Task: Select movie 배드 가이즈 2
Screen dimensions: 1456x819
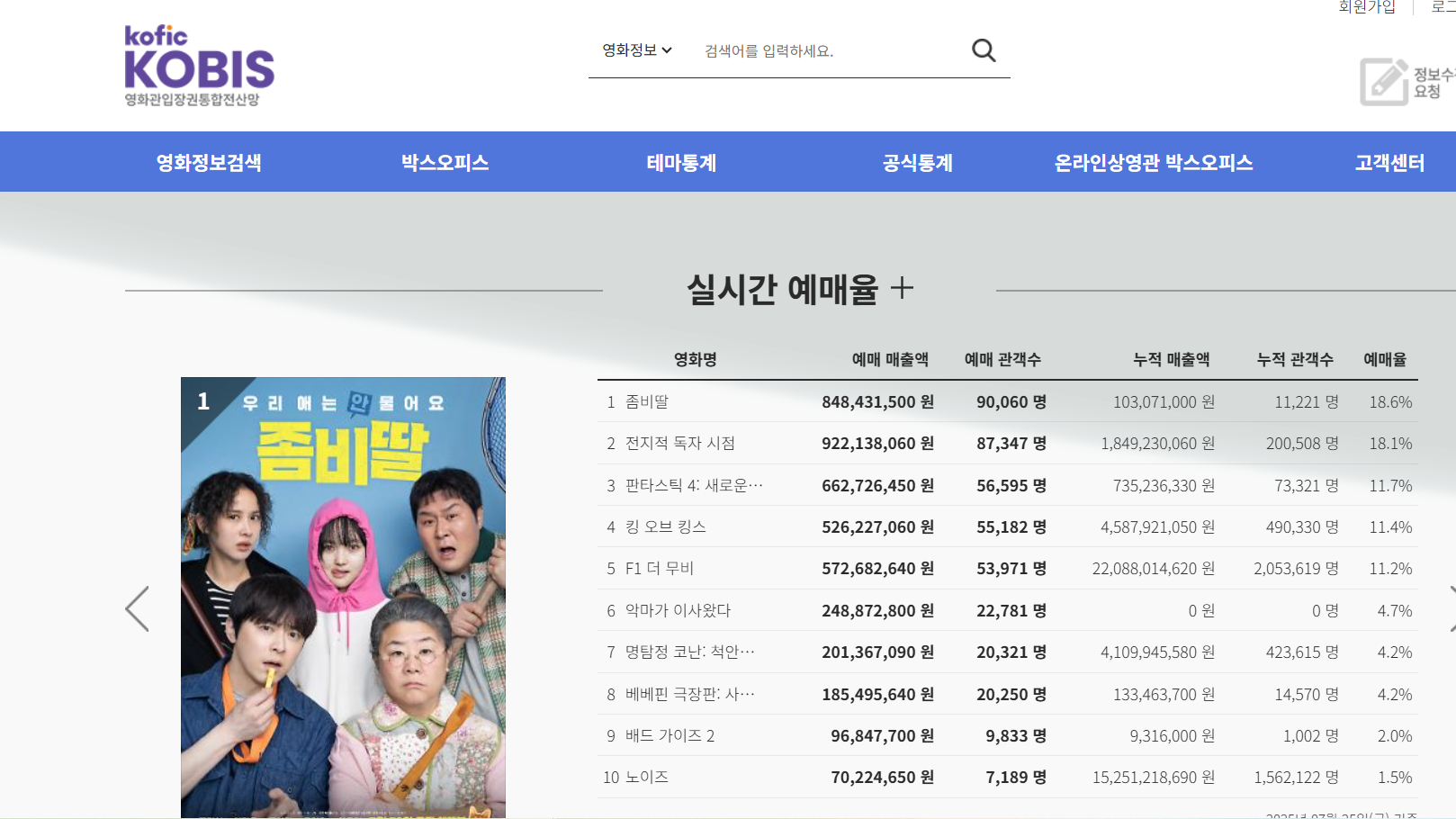Action: click(670, 735)
